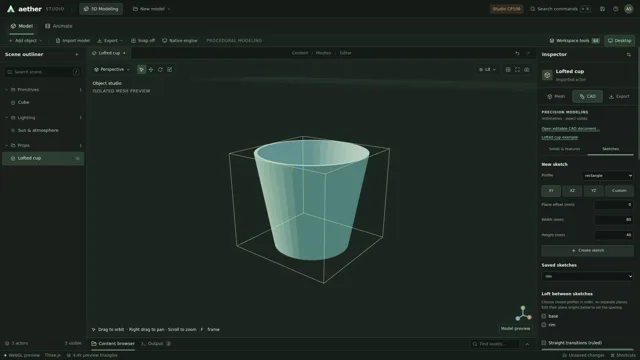This screenshot has height=360, width=640.
Task: Activate the rotate tool in viewport toolbar
Action: point(160,69)
